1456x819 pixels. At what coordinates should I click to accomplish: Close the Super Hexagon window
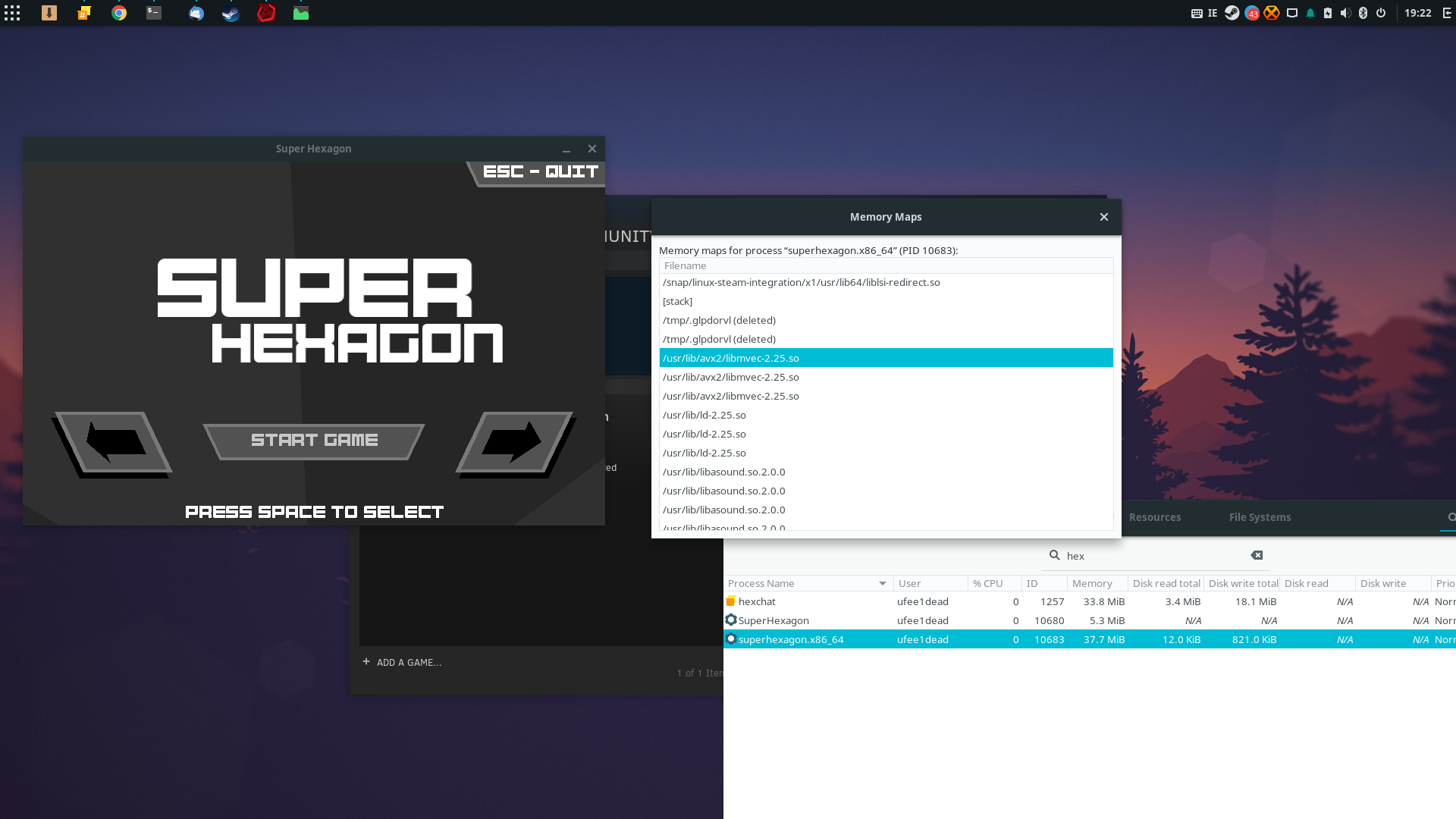click(x=592, y=149)
